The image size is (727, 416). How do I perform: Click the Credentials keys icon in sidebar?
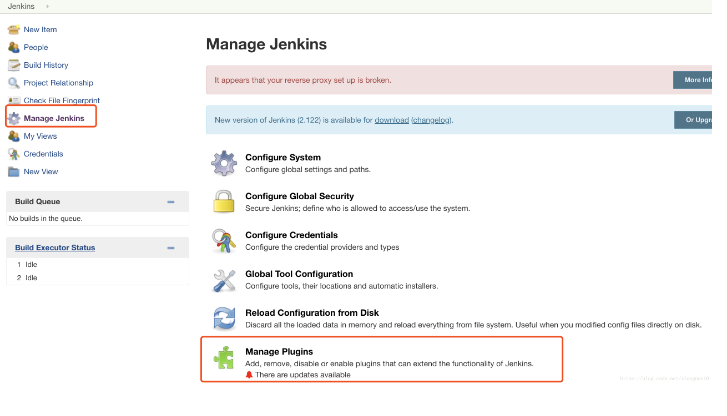[14, 154]
